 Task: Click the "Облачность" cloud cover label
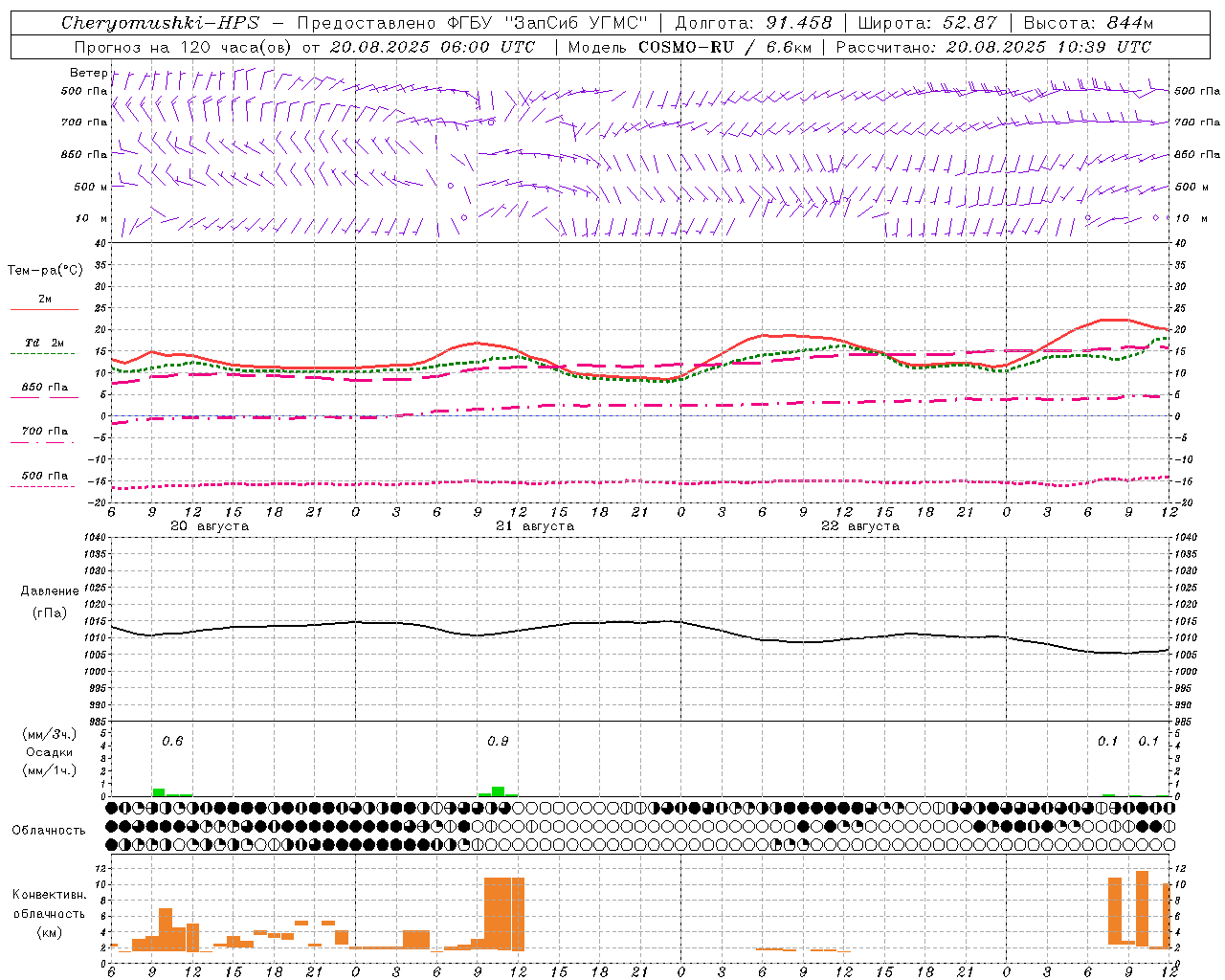[49, 831]
